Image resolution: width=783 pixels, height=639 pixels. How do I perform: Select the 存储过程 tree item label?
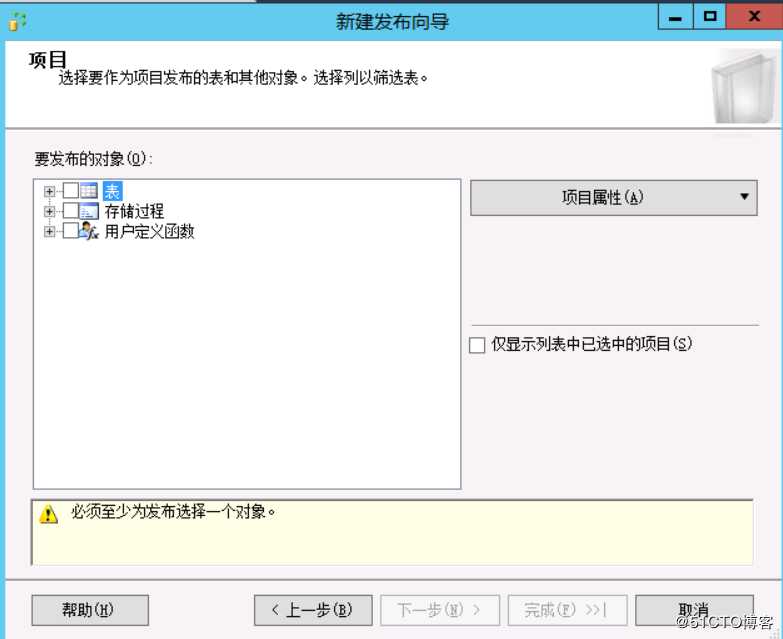coord(134,211)
